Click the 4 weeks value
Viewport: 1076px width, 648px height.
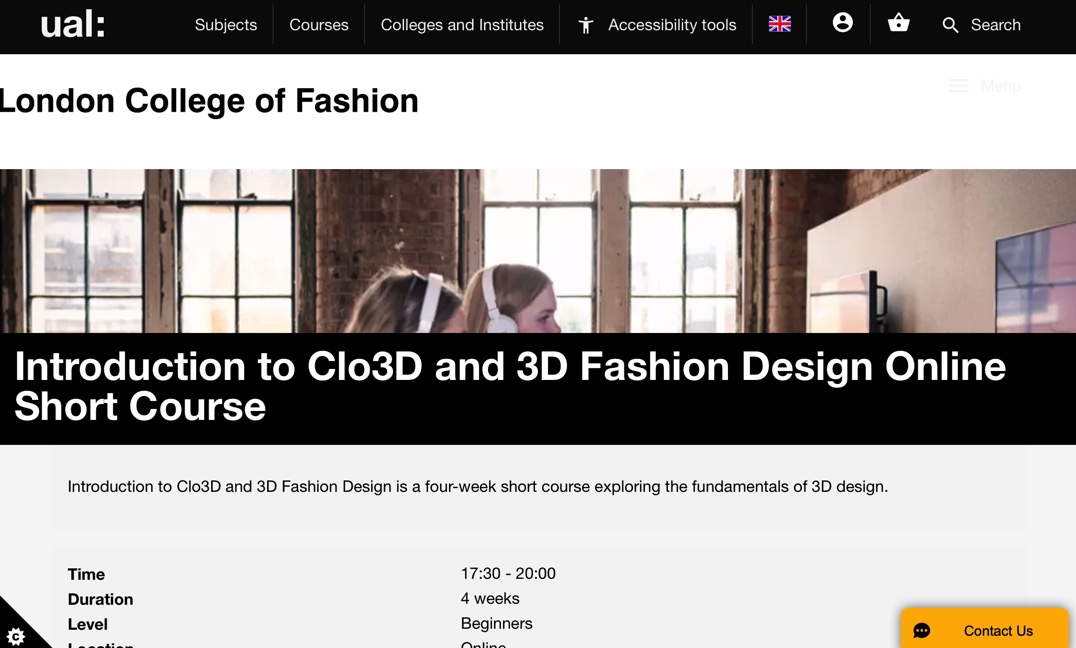pyautogui.click(x=490, y=599)
